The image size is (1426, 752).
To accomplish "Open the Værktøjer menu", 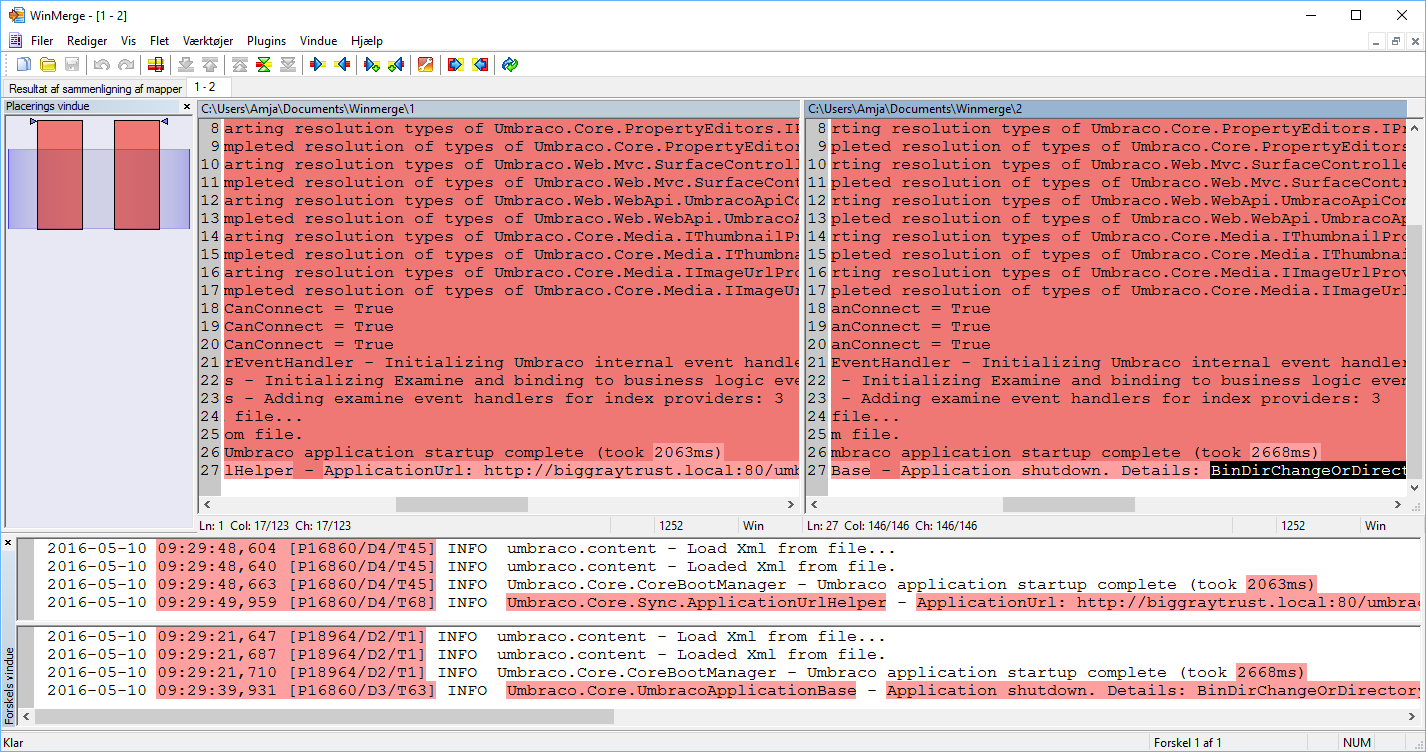I will pyautogui.click(x=208, y=41).
